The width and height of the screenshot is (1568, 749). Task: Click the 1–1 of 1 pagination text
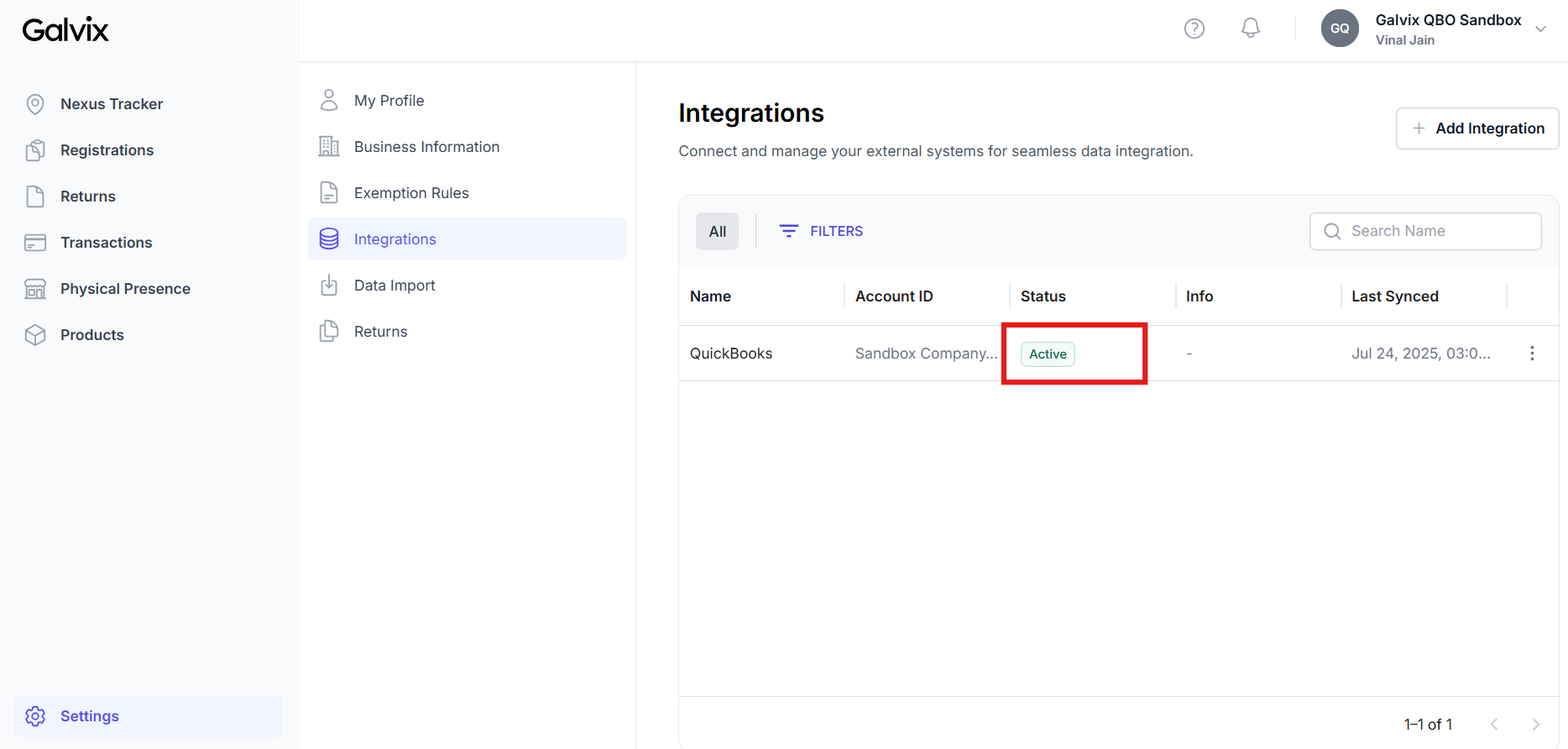[1428, 724]
